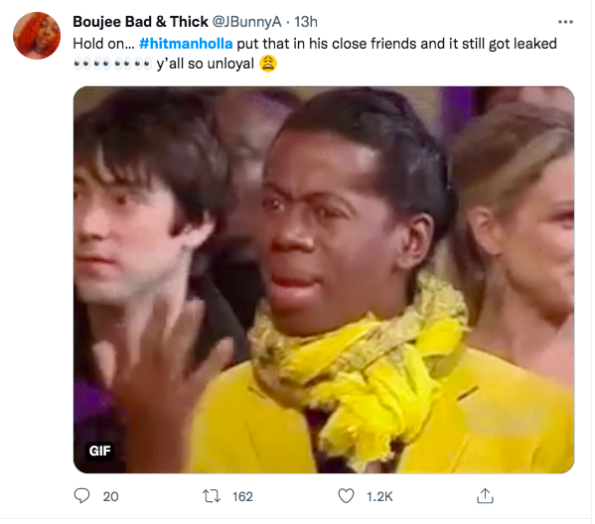Click the words "Hold on..." opening the tweet
Screen dimensions: 595x524
pyautogui.click(x=104, y=44)
